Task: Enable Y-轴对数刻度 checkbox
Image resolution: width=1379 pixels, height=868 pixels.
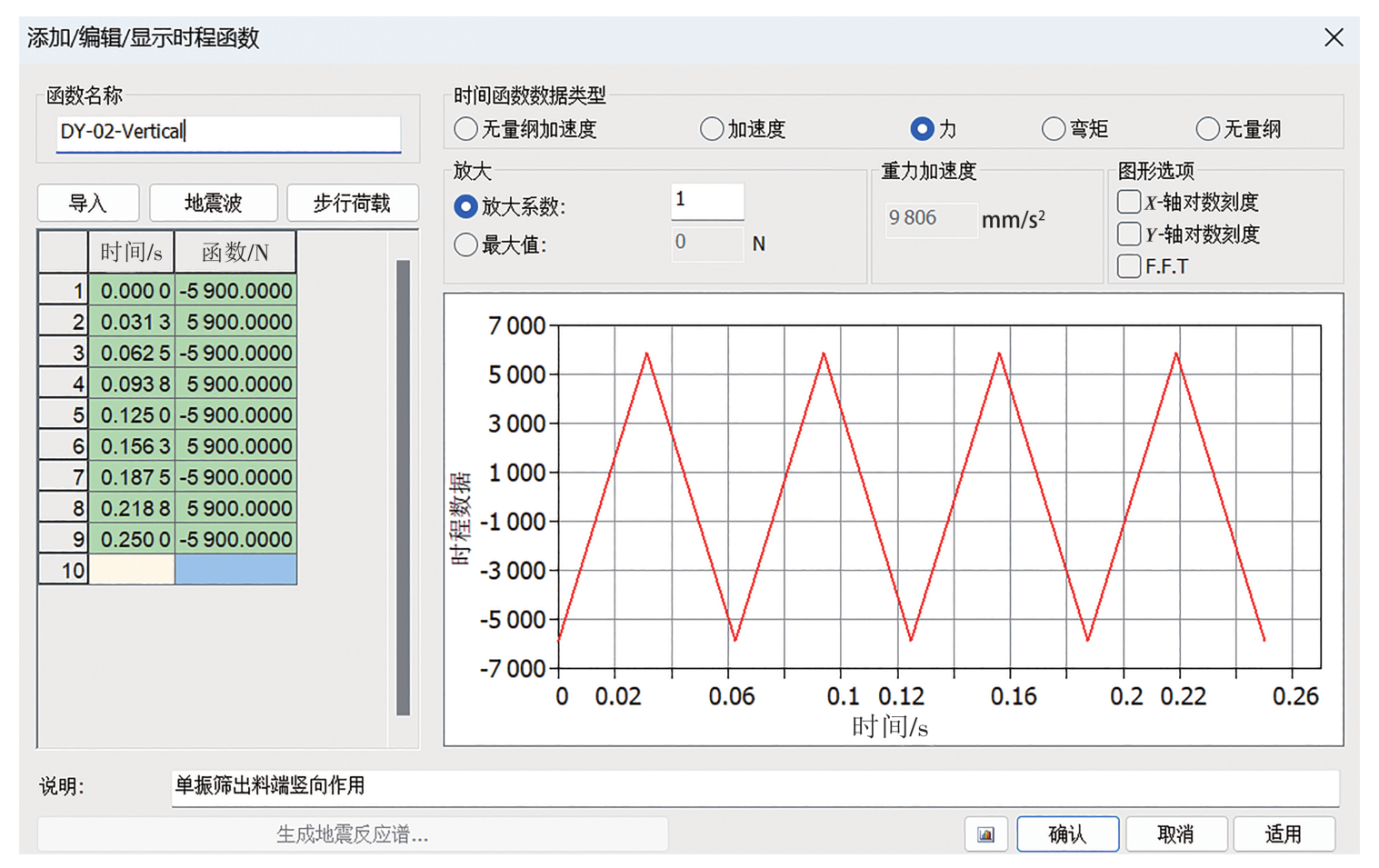Action: pyautogui.click(x=1129, y=234)
